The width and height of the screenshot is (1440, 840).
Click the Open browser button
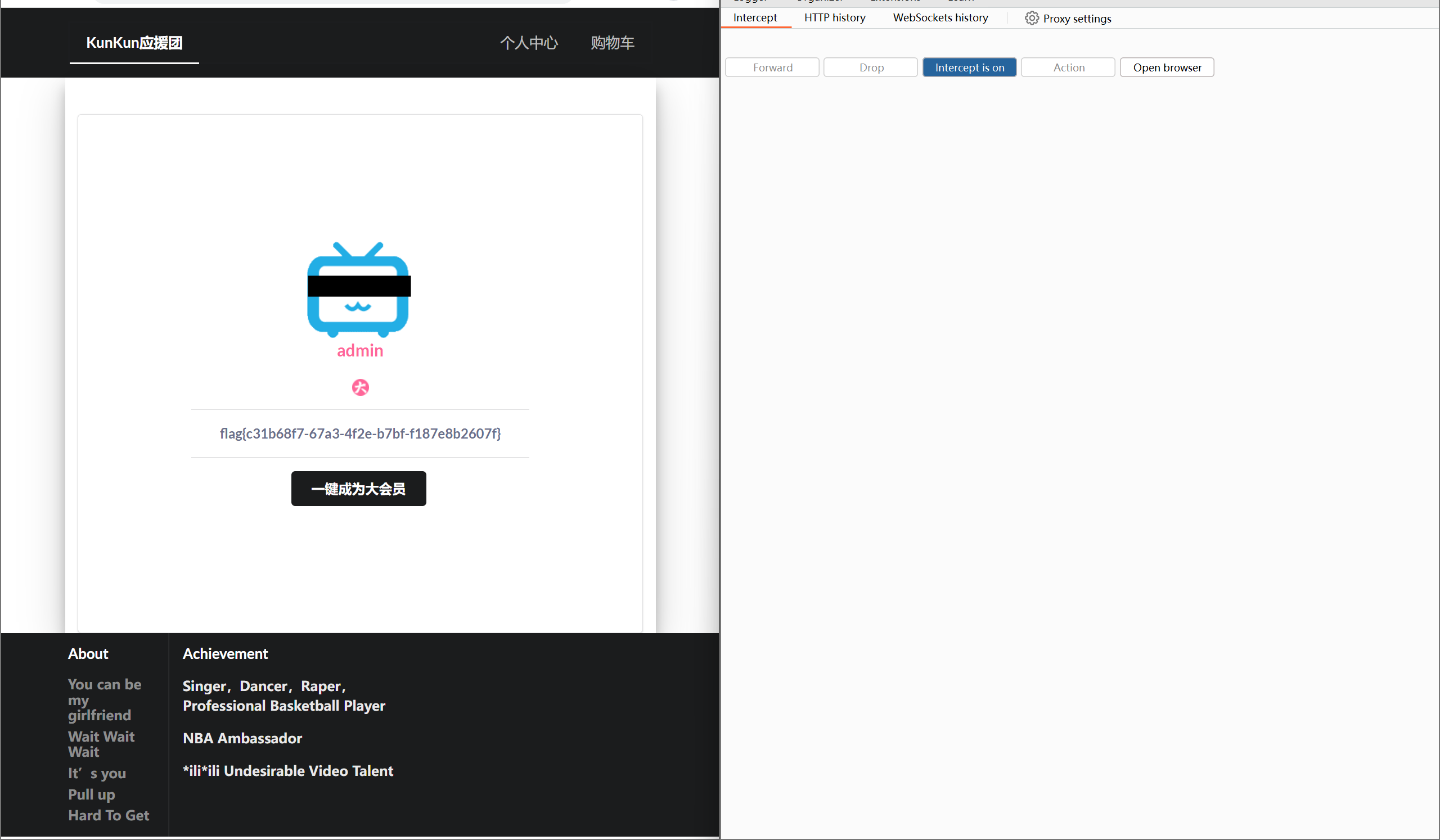[x=1167, y=67]
